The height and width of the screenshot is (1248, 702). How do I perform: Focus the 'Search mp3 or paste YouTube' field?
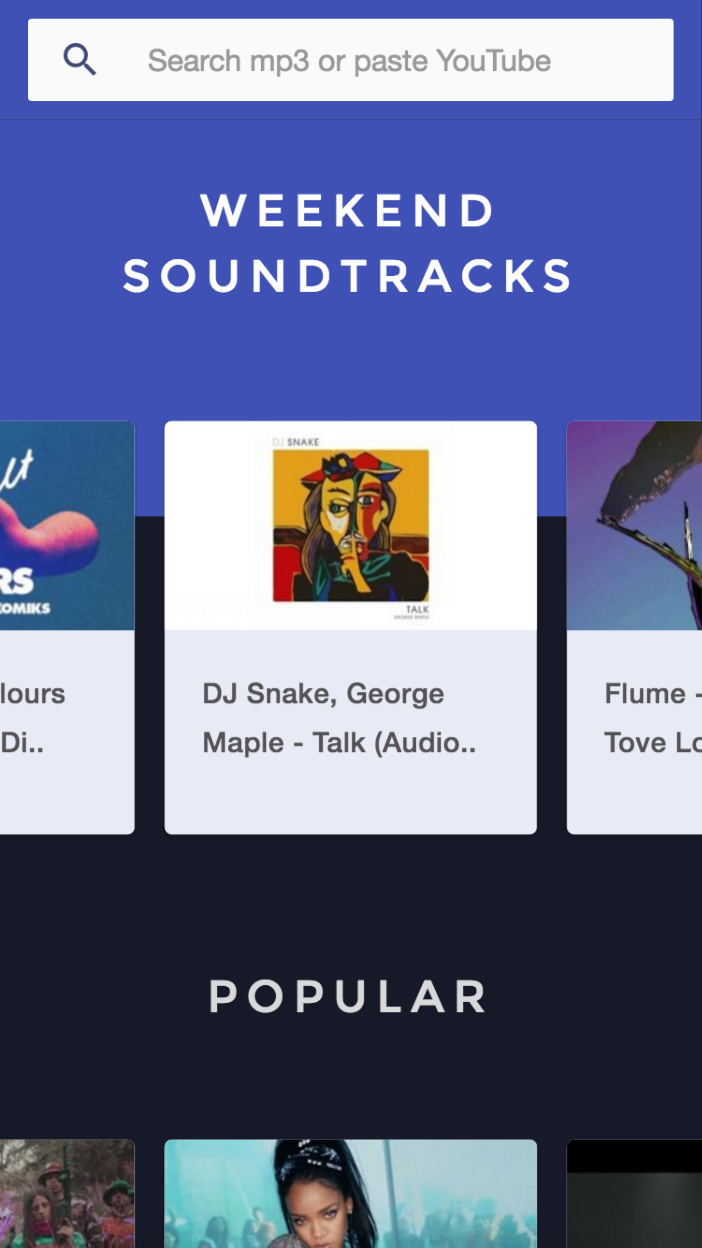[x=350, y=60]
